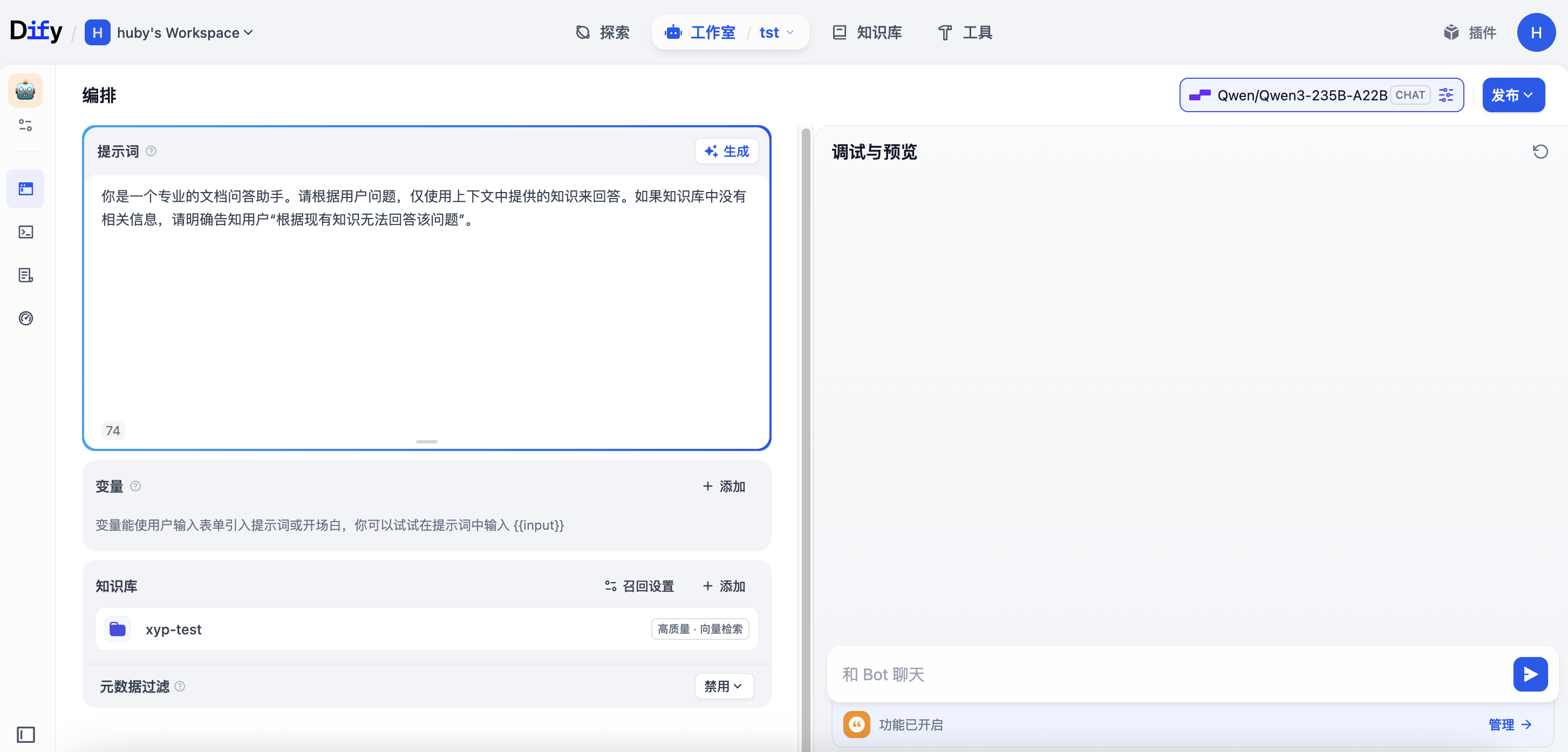Click the robot app icon in sidebar
Screen dimensions: 1568x752
[x=25, y=91]
